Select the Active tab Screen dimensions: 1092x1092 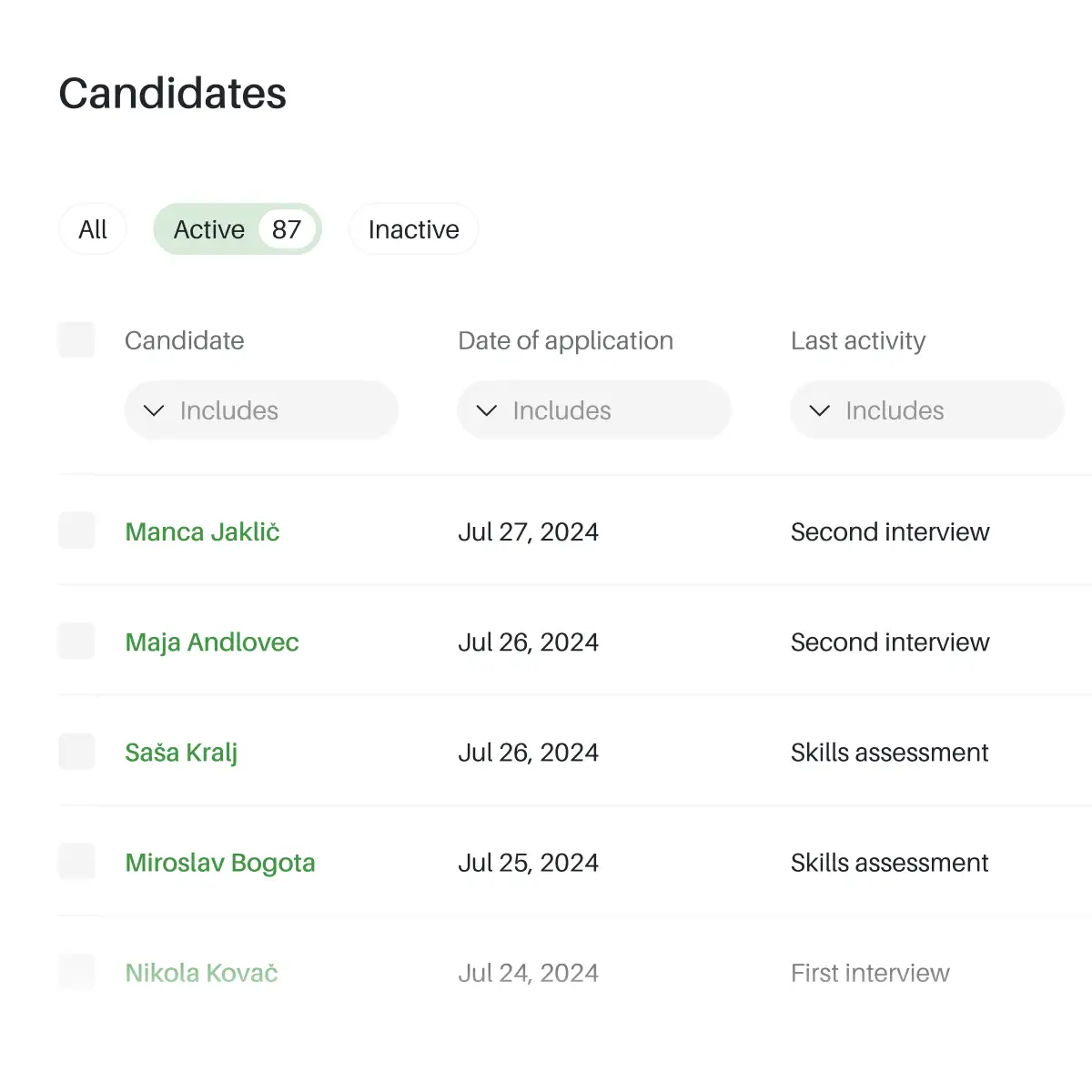click(209, 229)
